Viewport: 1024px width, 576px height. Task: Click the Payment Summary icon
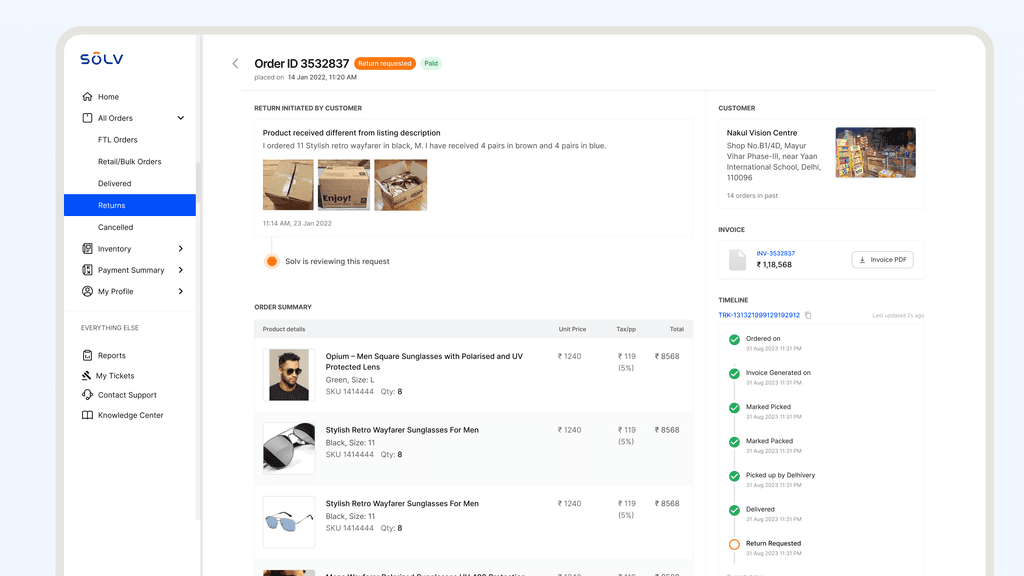88,270
